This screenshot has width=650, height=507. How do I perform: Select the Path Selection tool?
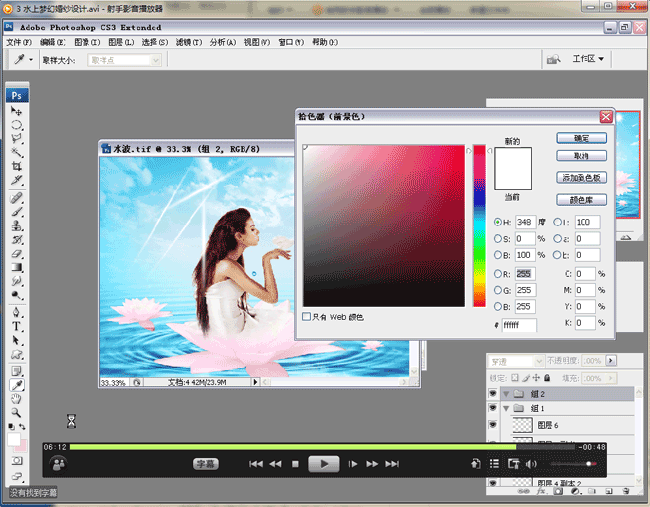click(x=17, y=340)
